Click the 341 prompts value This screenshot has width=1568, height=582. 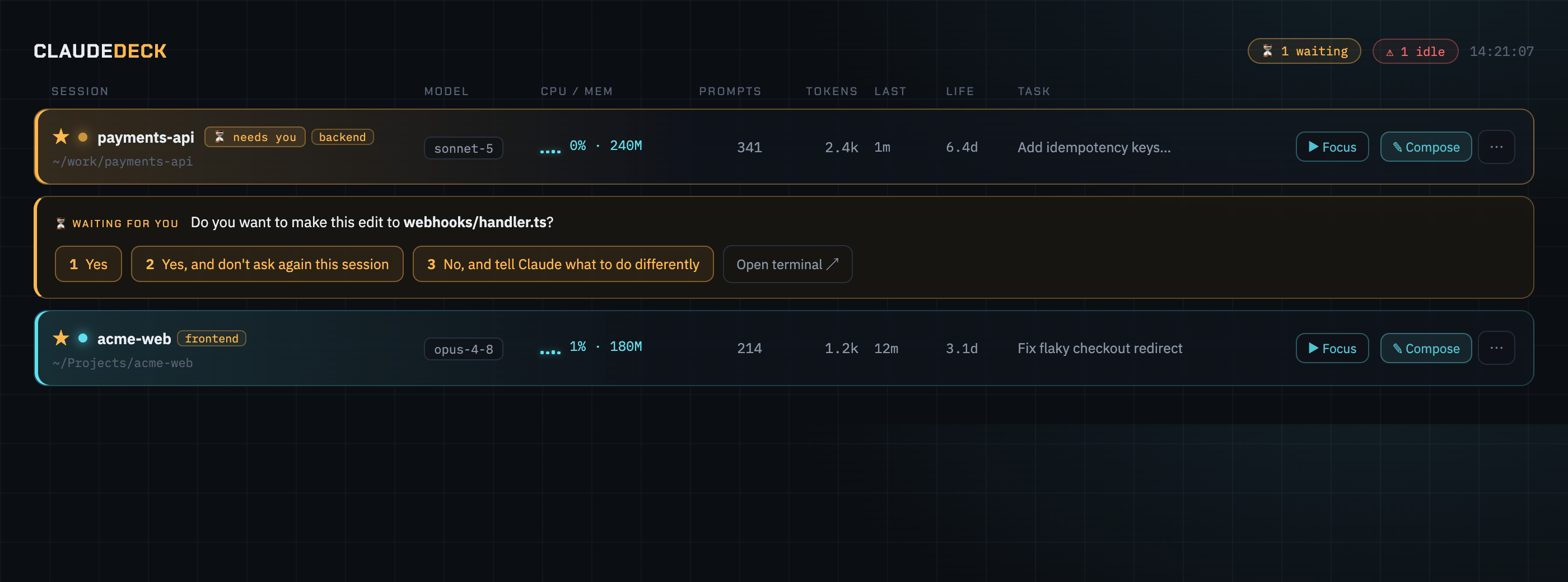point(749,147)
